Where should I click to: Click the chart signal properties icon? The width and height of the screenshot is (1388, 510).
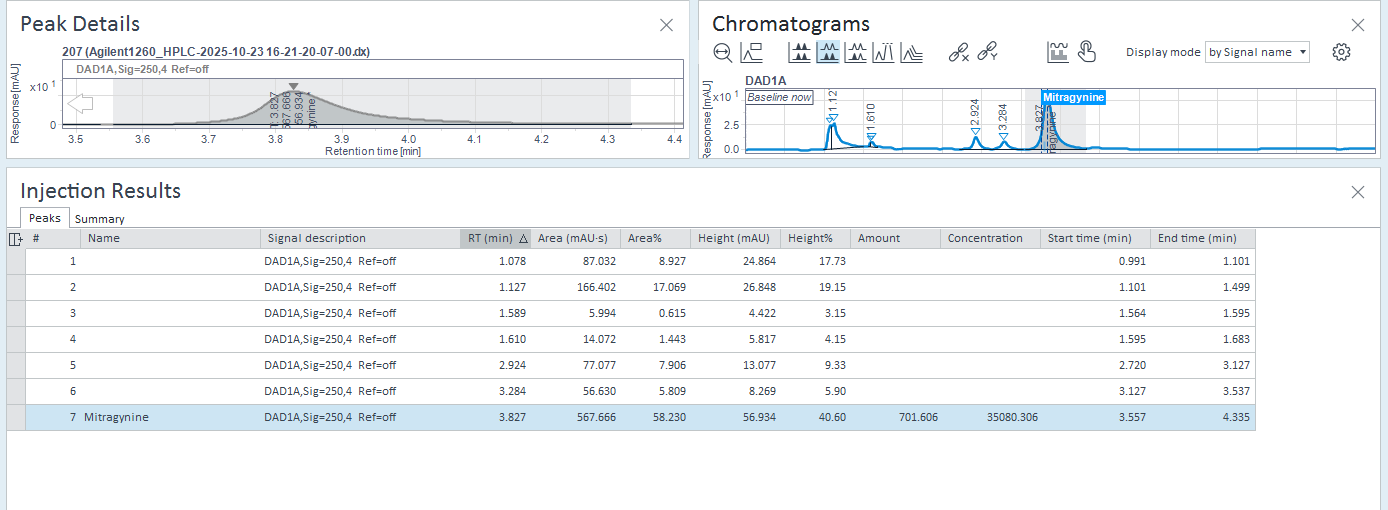[1058, 53]
